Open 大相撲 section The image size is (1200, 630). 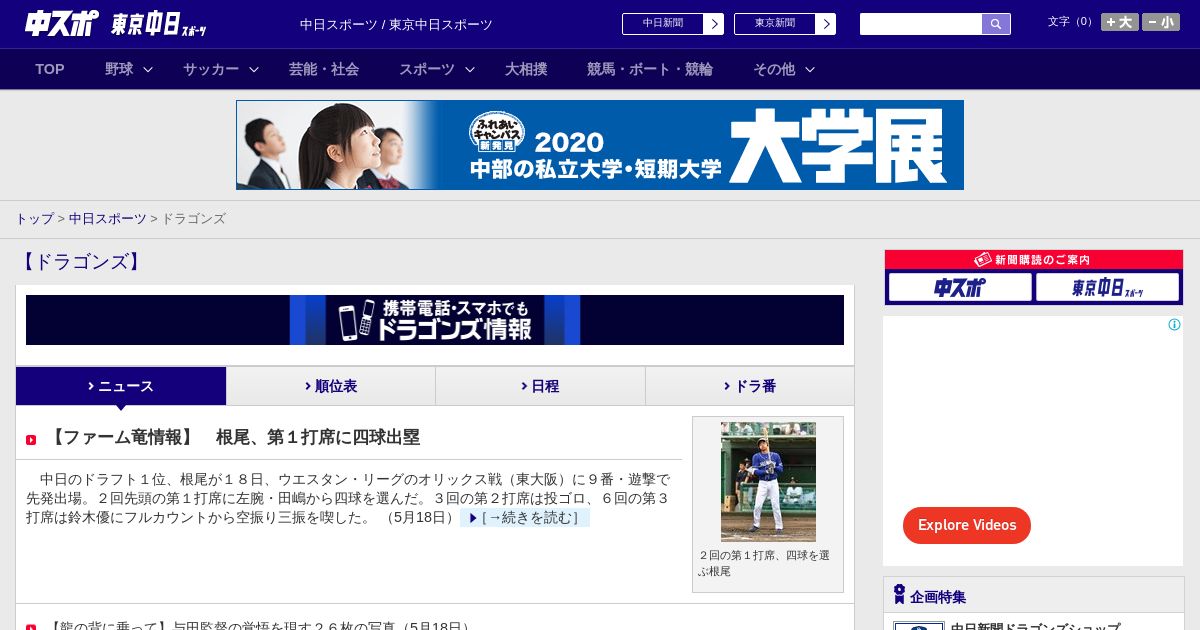click(x=526, y=69)
